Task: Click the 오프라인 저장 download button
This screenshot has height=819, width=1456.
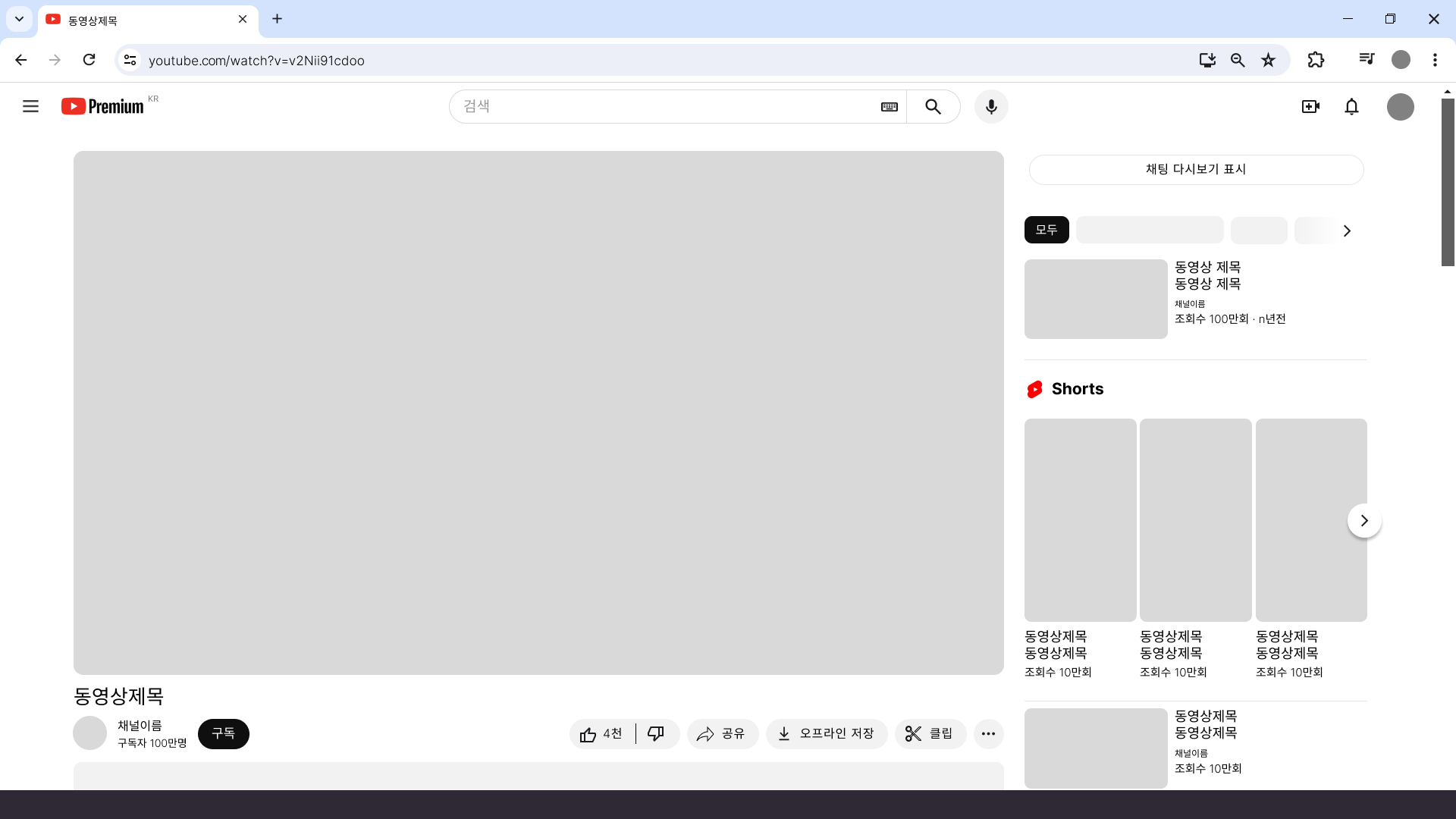Action: 827,733
